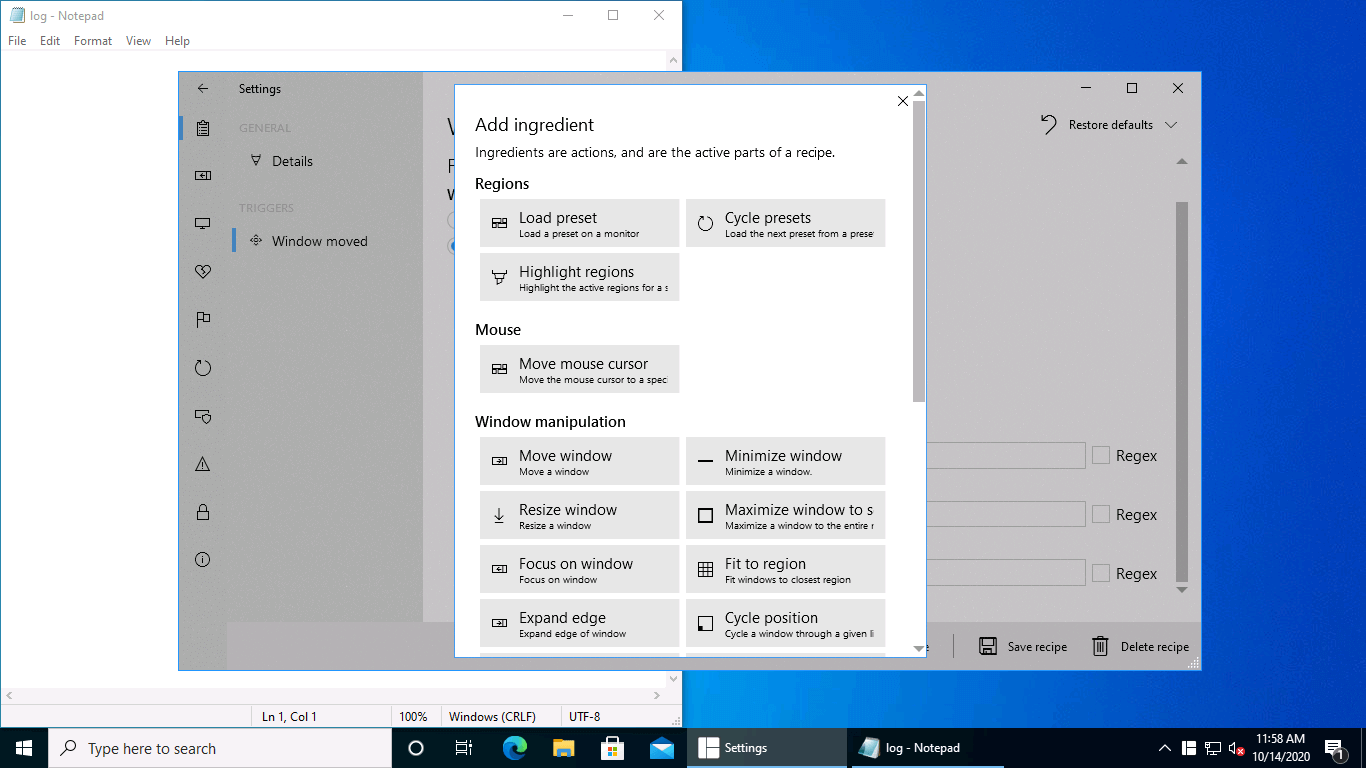Open Notepad's View menu
Viewport: 1366px width, 768px height.
[138, 41]
